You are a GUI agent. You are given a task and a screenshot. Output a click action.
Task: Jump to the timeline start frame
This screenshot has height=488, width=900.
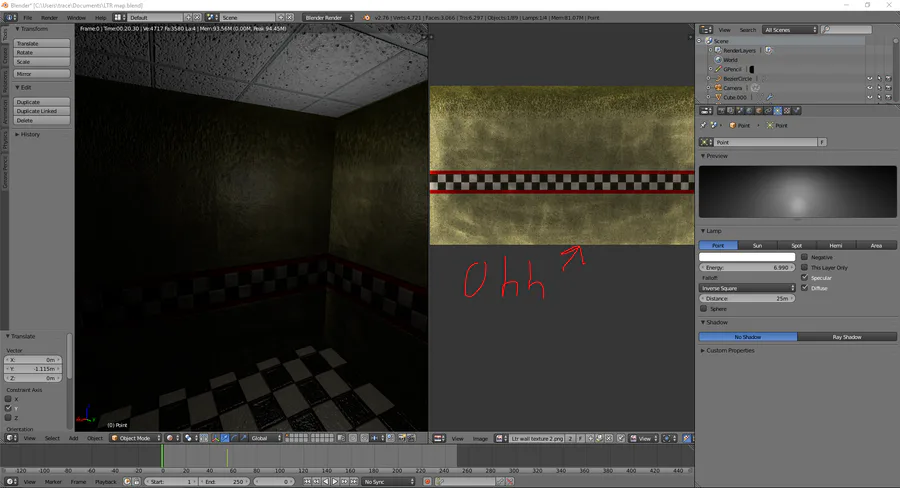point(307,482)
